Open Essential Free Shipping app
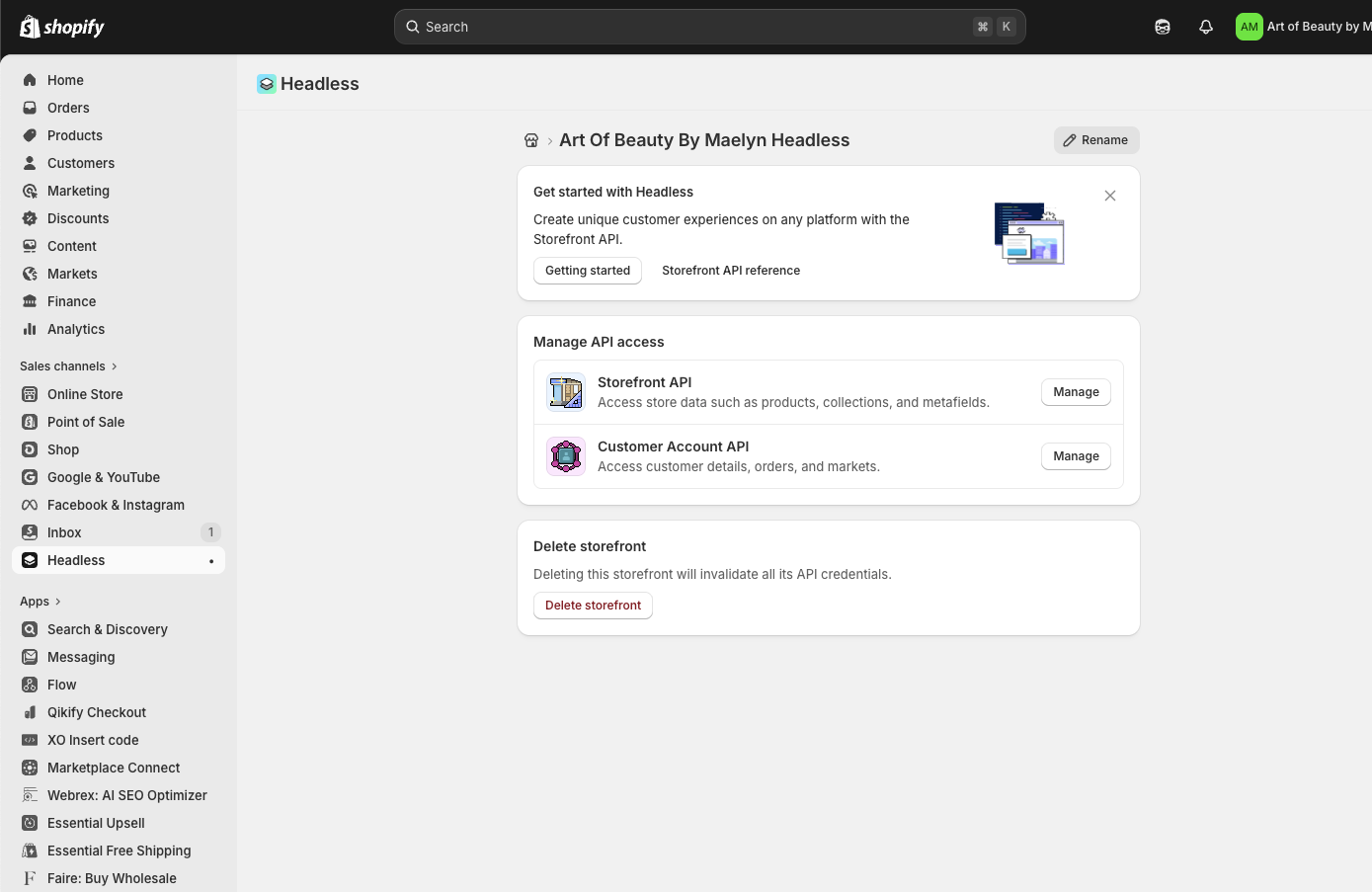 pos(119,851)
